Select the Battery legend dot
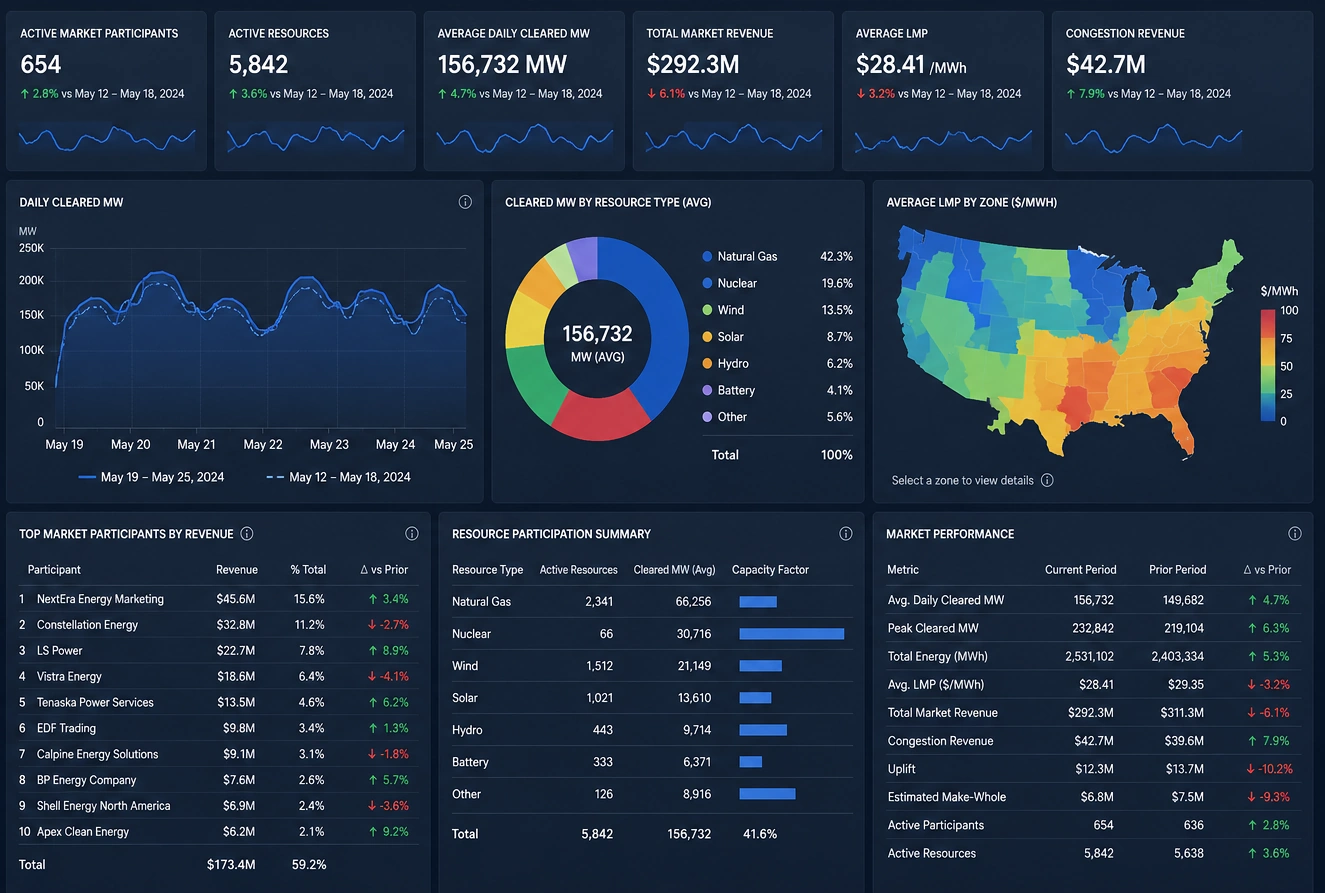The width and height of the screenshot is (1325, 893). pos(708,390)
